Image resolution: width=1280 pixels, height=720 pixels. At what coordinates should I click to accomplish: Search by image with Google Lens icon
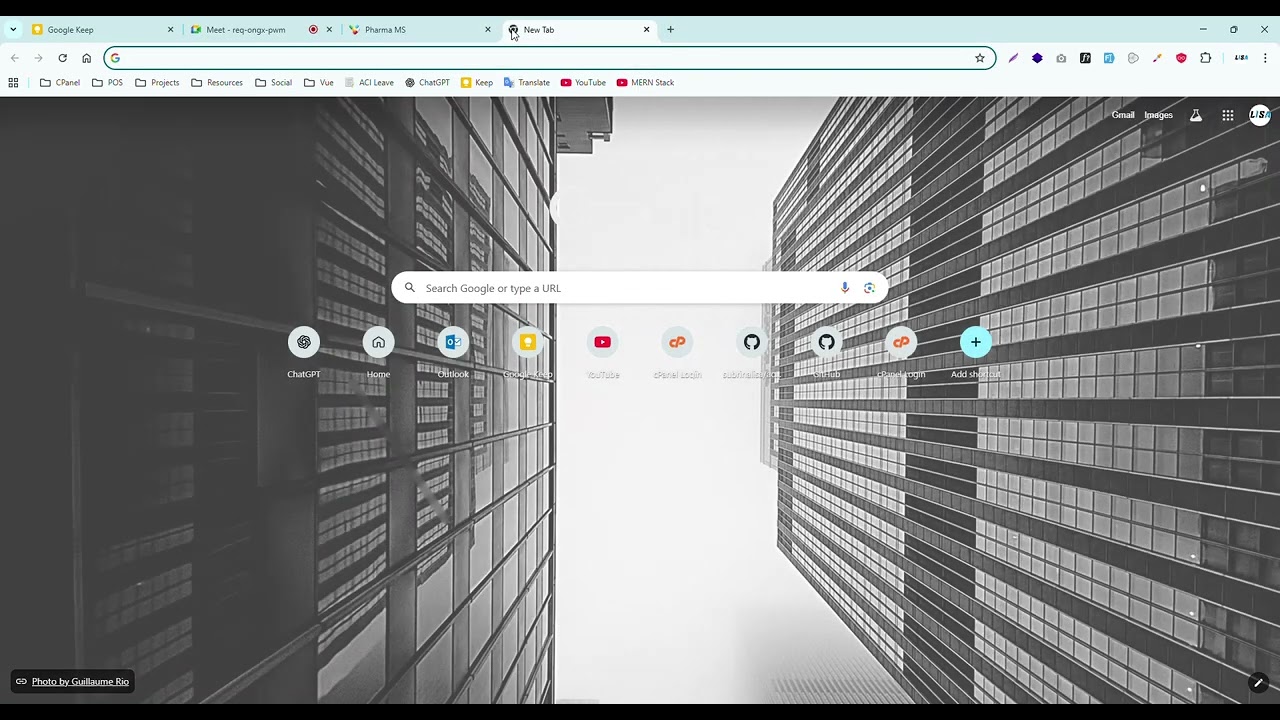click(x=869, y=288)
